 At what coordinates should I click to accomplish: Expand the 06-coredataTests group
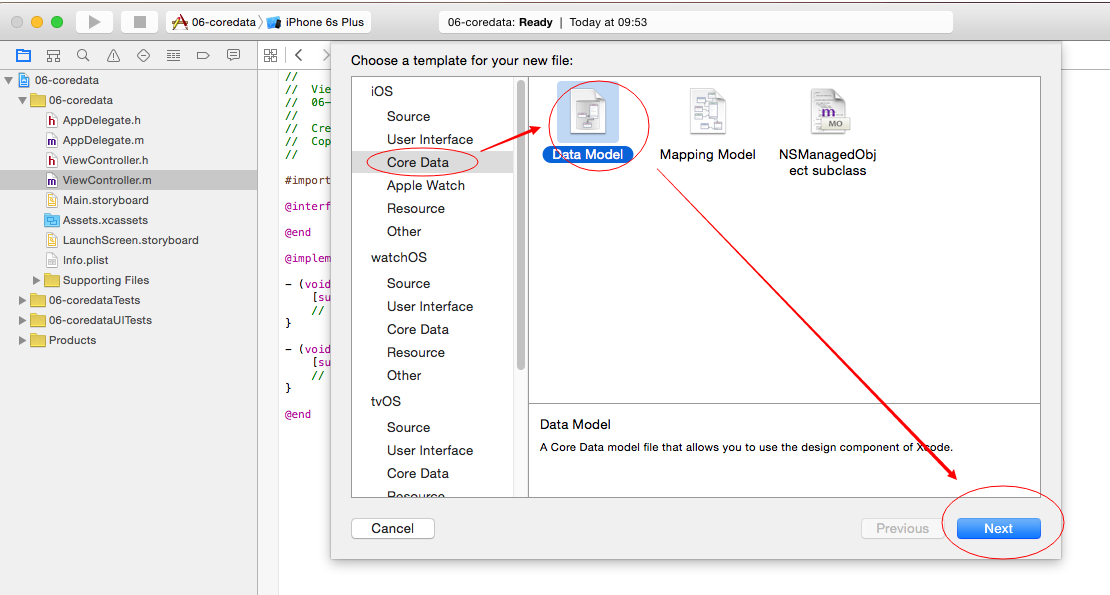click(22, 300)
